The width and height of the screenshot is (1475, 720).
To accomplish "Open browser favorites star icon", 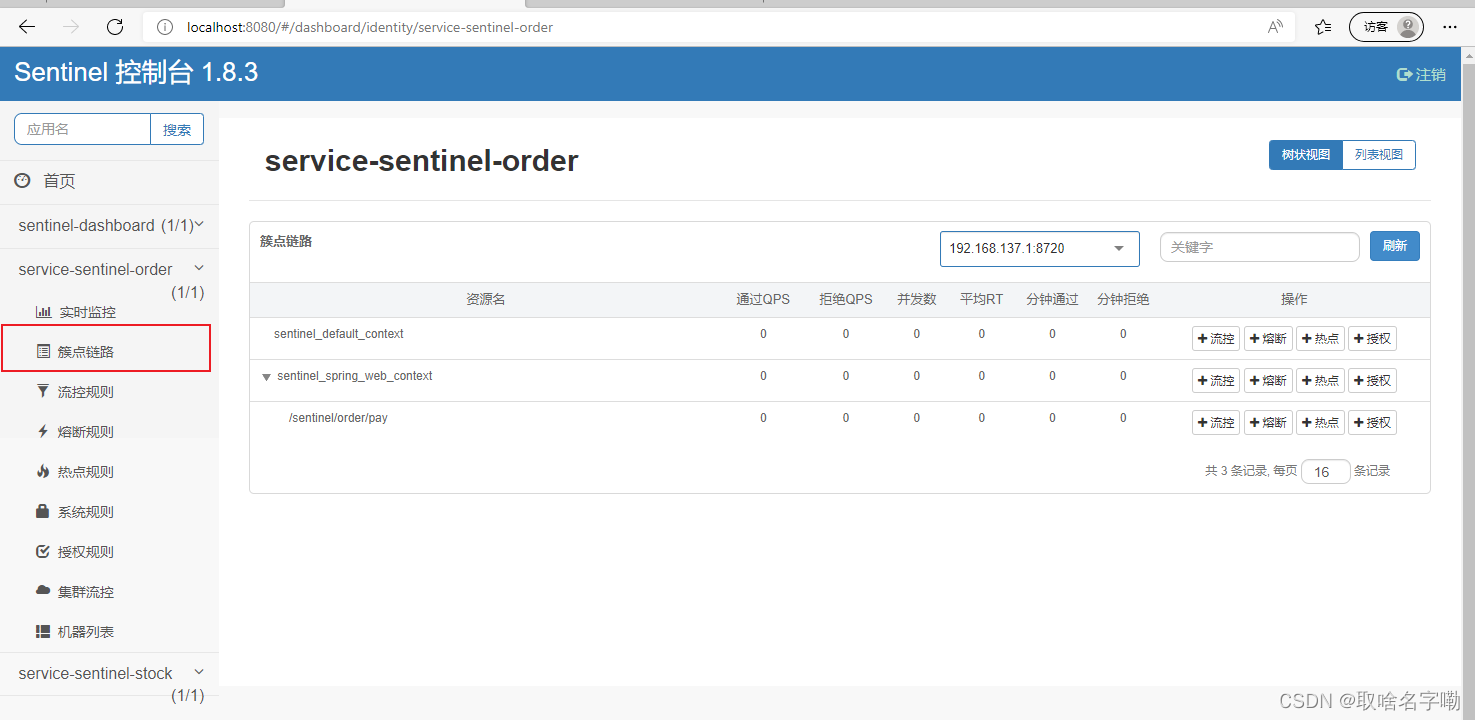I will [x=1323, y=27].
